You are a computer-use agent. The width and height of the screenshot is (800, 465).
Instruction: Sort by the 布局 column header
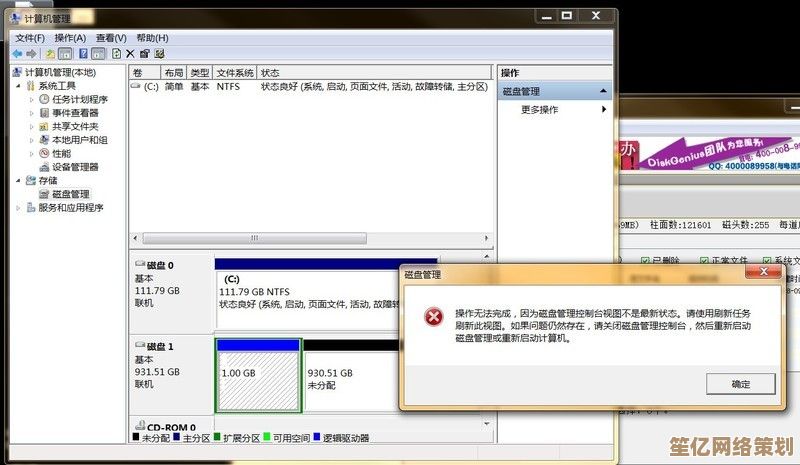[x=174, y=72]
